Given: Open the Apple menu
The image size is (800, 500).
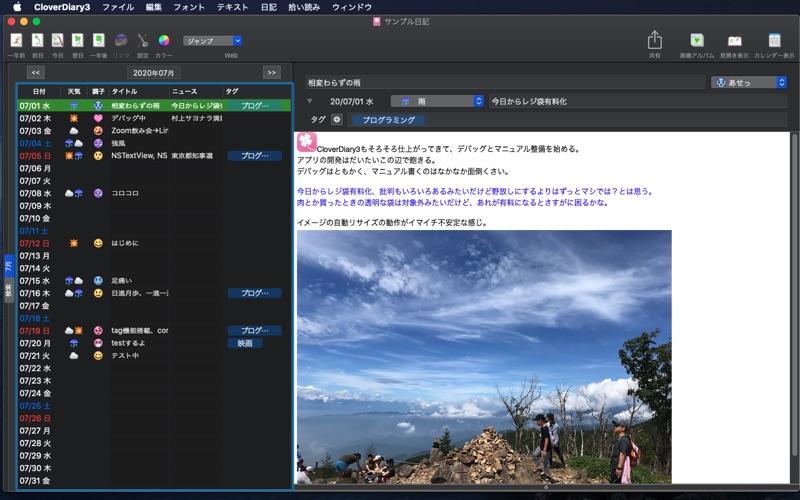Looking at the screenshot, I should pyautogui.click(x=17, y=7).
